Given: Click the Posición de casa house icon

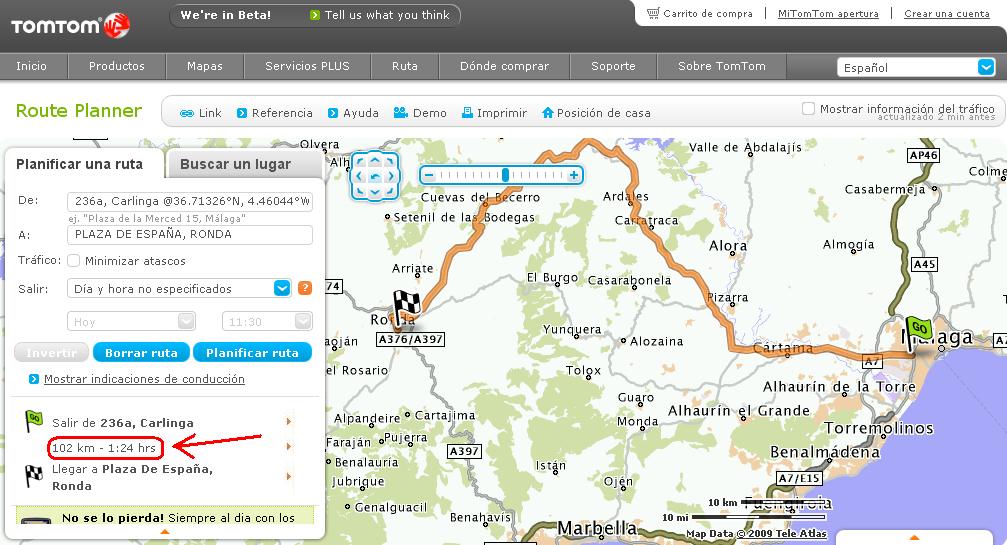Looking at the screenshot, I should (548, 112).
